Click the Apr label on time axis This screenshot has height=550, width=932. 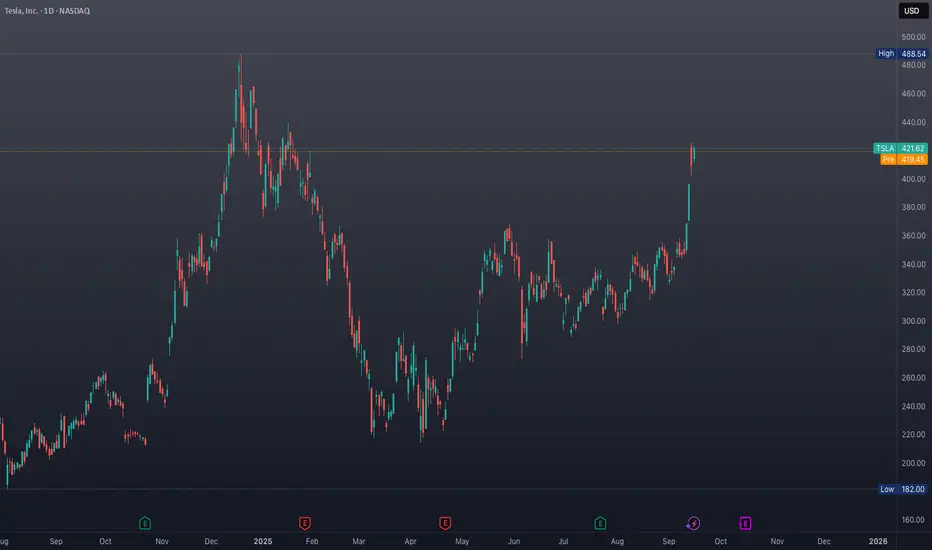pos(410,541)
